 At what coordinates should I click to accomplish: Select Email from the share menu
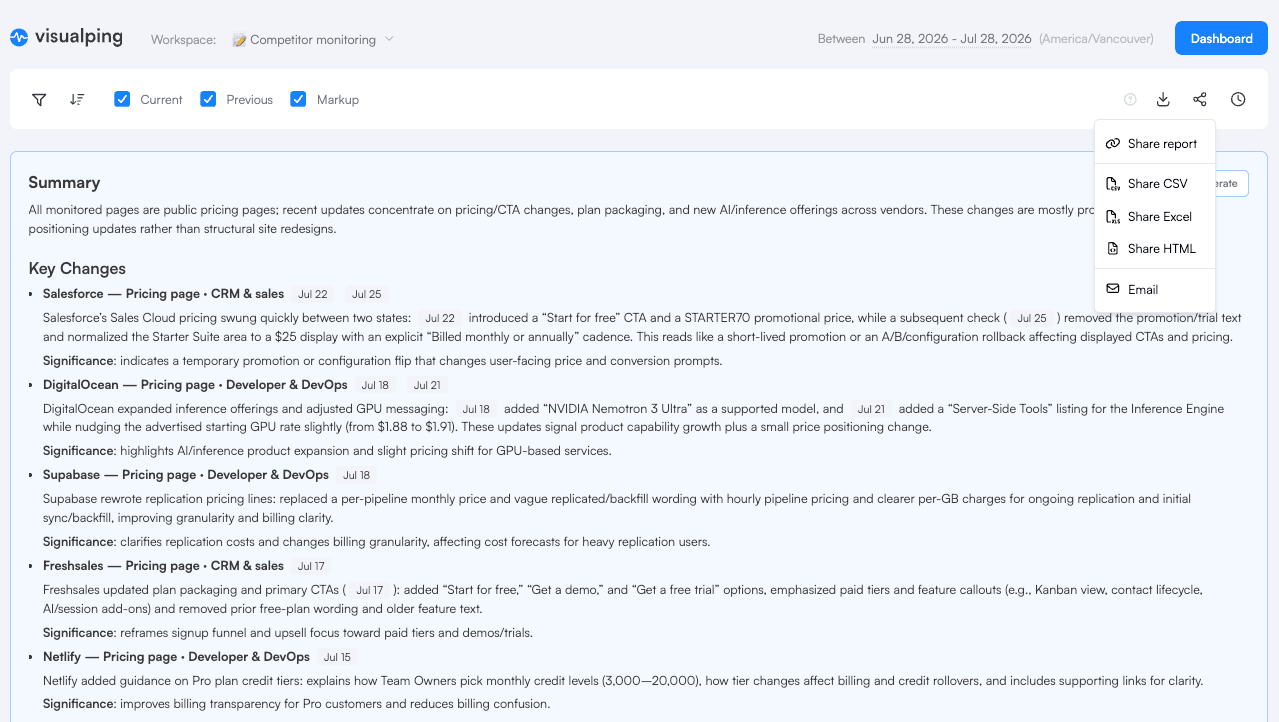1155,289
